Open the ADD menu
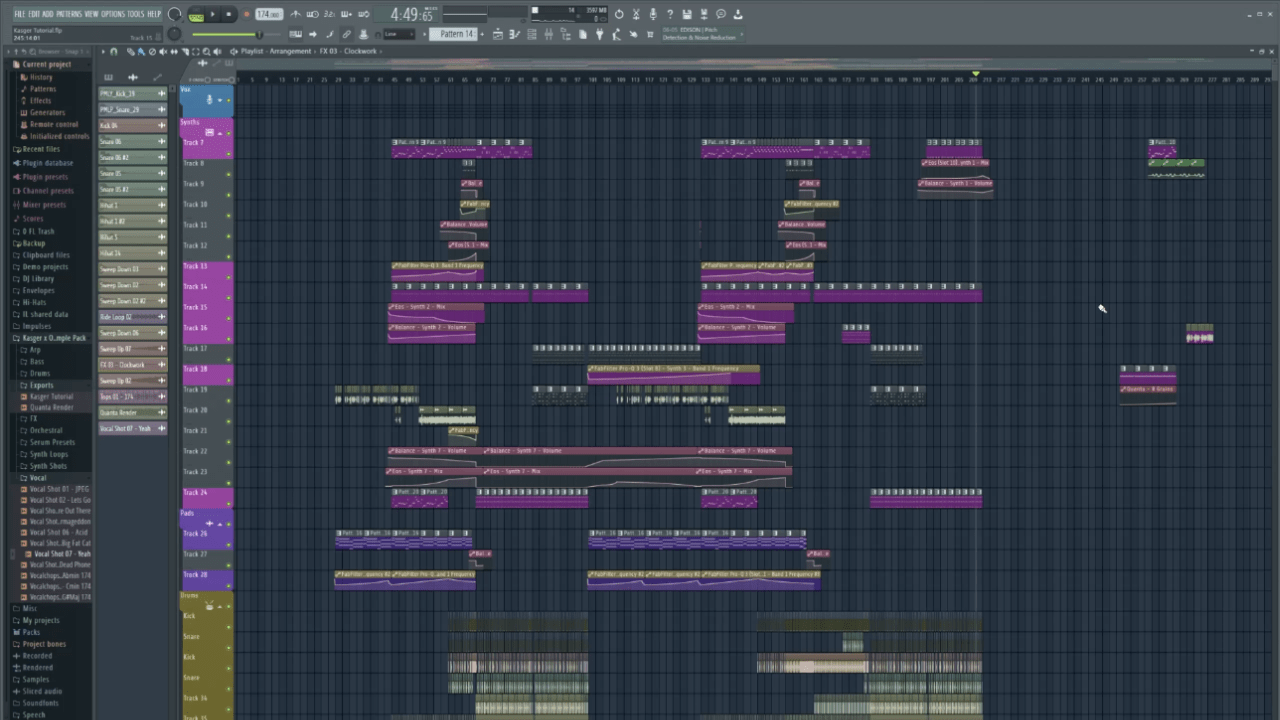Image resolution: width=1280 pixels, height=720 pixels. pyautogui.click(x=48, y=14)
